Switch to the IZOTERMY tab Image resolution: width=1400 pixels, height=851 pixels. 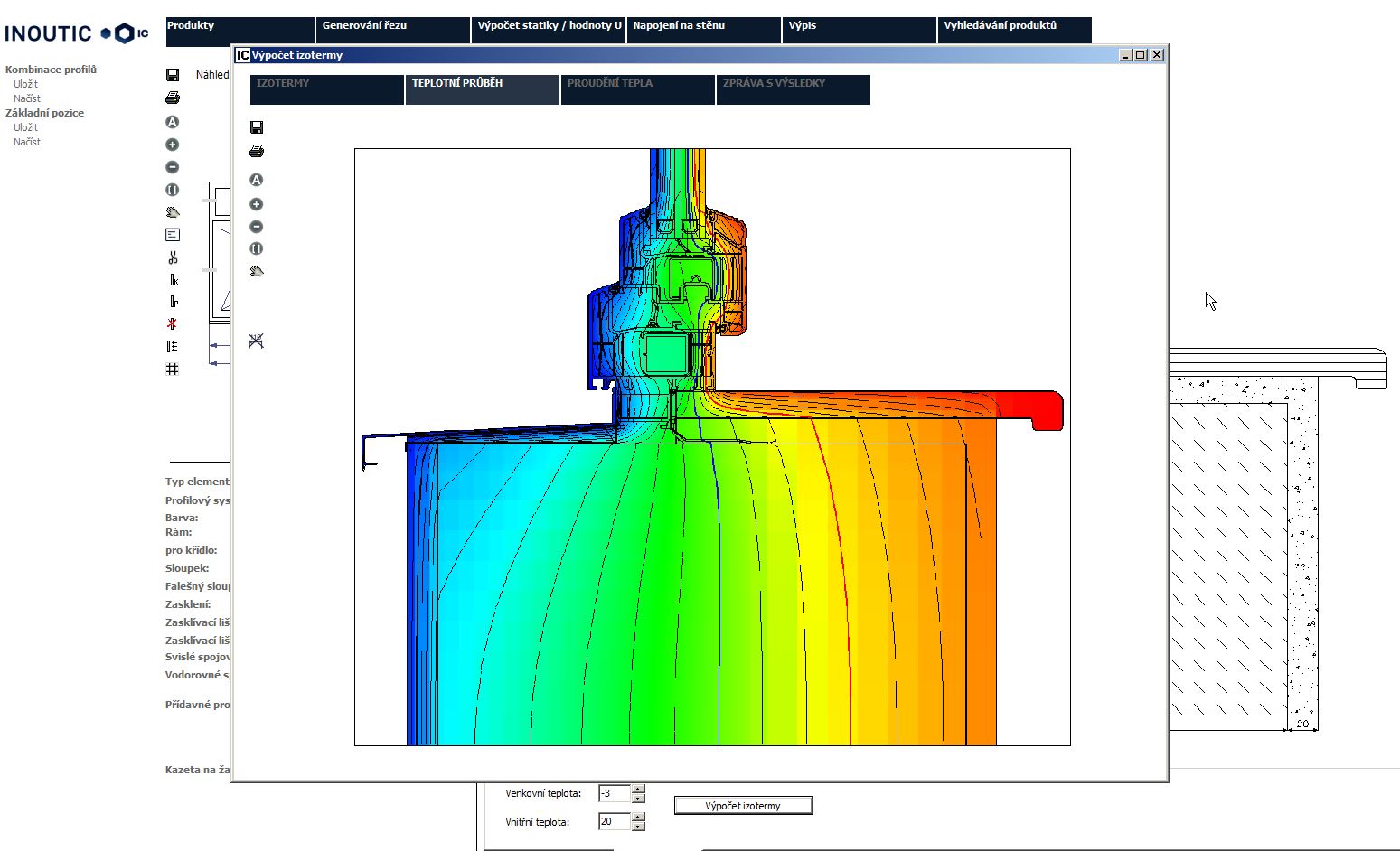(325, 89)
